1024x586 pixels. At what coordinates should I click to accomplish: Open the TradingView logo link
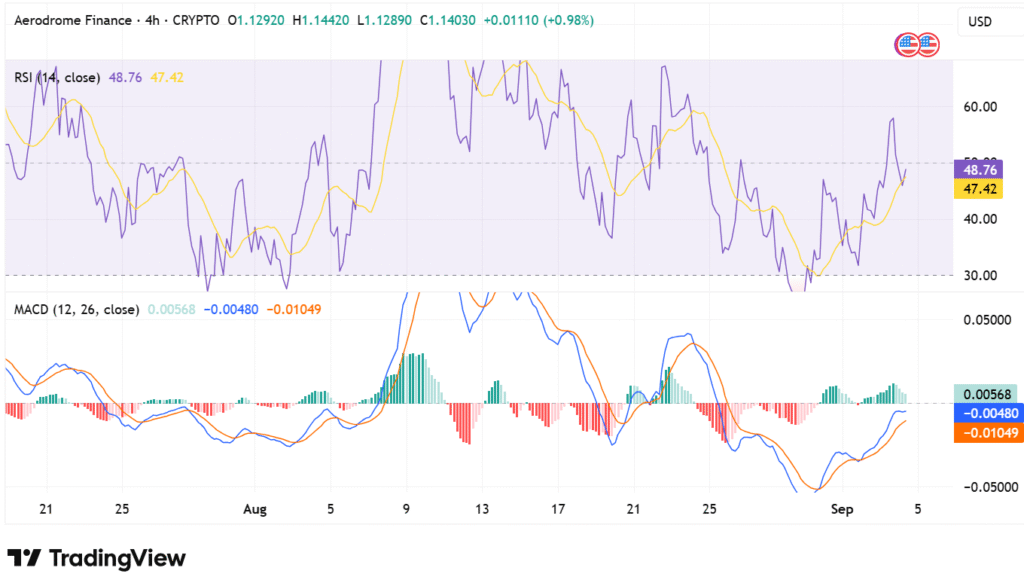97,559
